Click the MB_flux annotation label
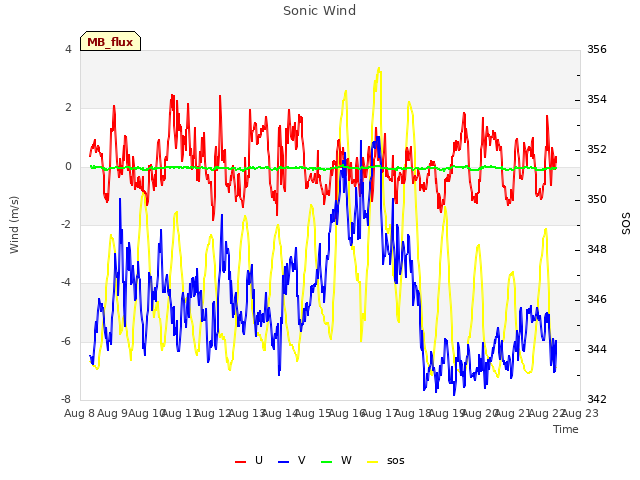 [110, 42]
